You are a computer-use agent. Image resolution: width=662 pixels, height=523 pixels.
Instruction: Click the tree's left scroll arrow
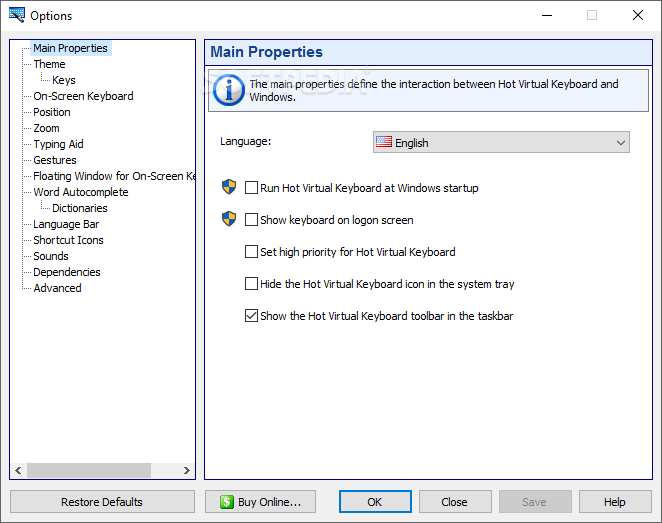point(18,470)
